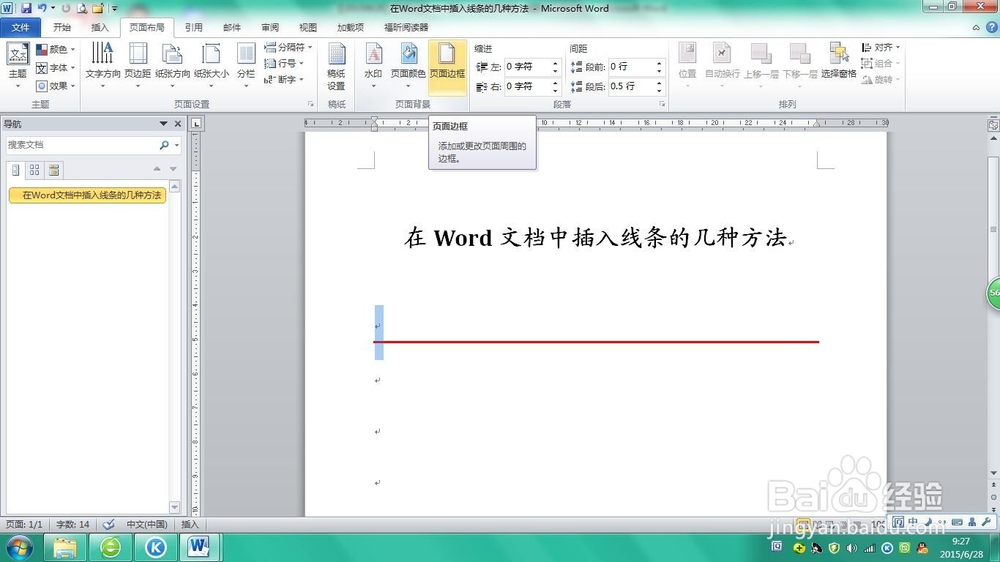This screenshot has width=1000, height=562.
Task: Click proofing check icon in status bar
Action: pyautogui.click(x=108, y=524)
